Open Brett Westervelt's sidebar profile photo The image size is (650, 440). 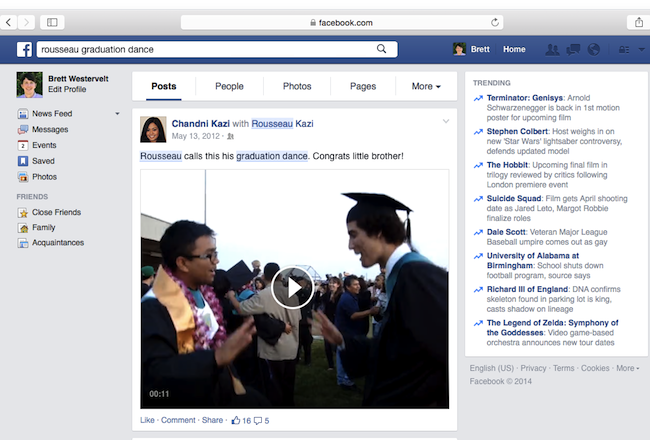(29, 85)
